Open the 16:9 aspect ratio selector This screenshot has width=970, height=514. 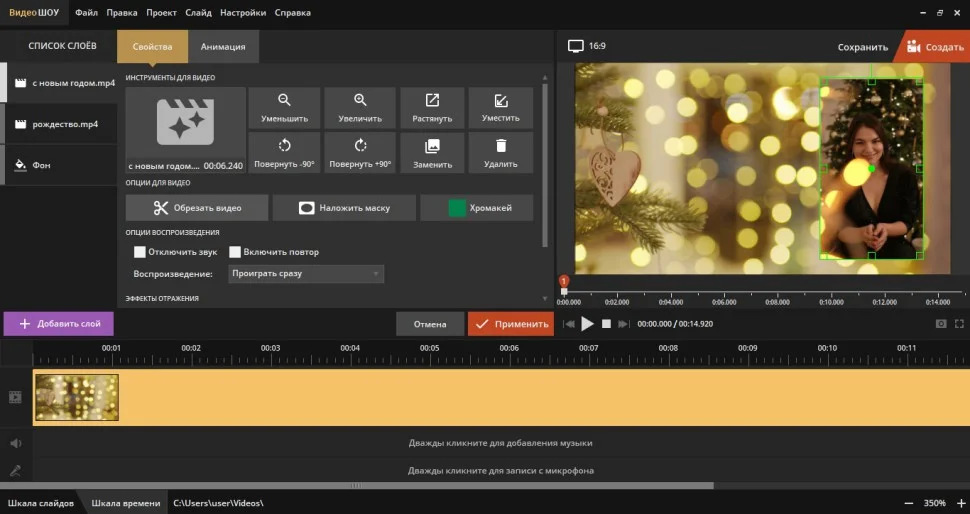coord(588,46)
